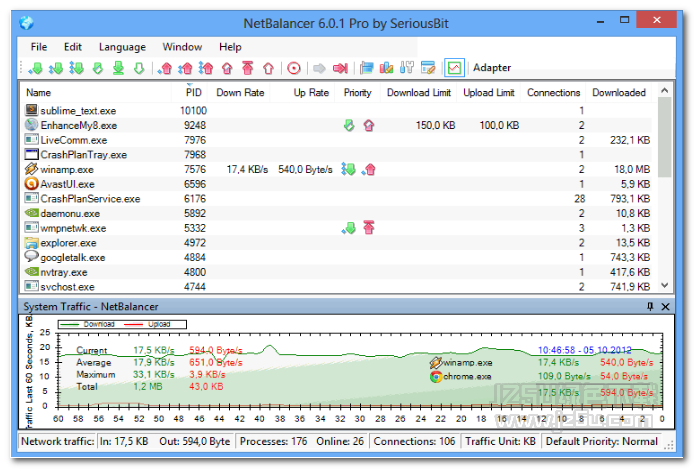The width and height of the screenshot is (694, 469).
Task: Click wmpnetwk.exe blocked upload icon
Action: tap(369, 227)
